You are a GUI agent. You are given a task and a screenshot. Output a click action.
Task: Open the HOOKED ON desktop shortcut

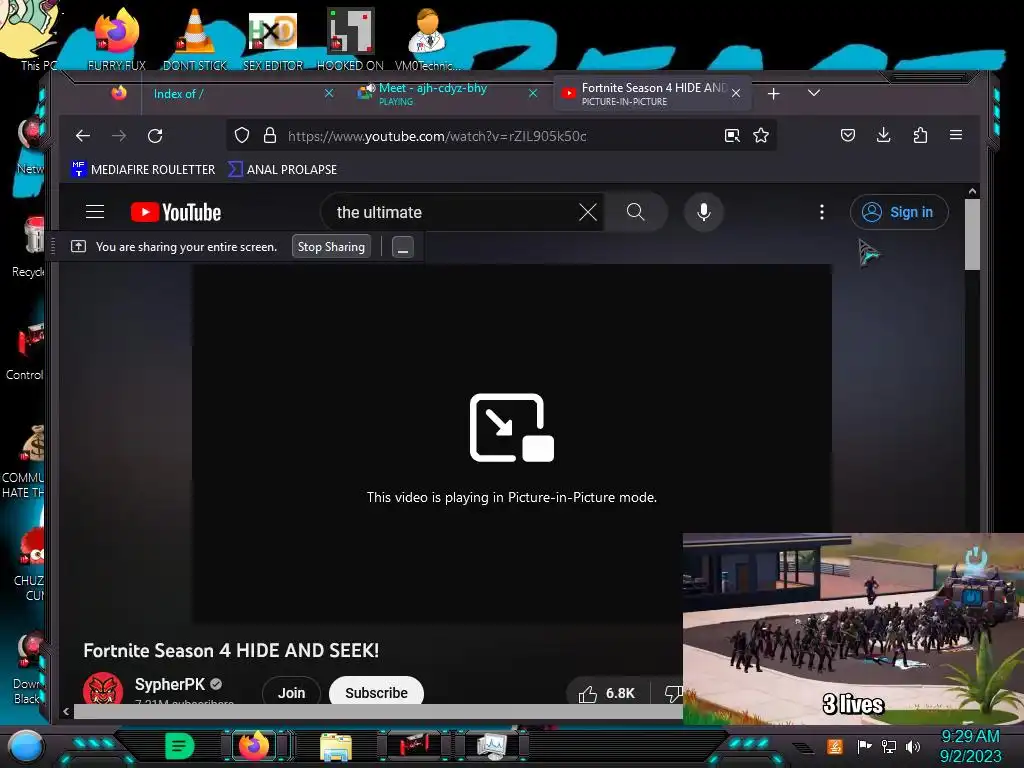coord(350,39)
